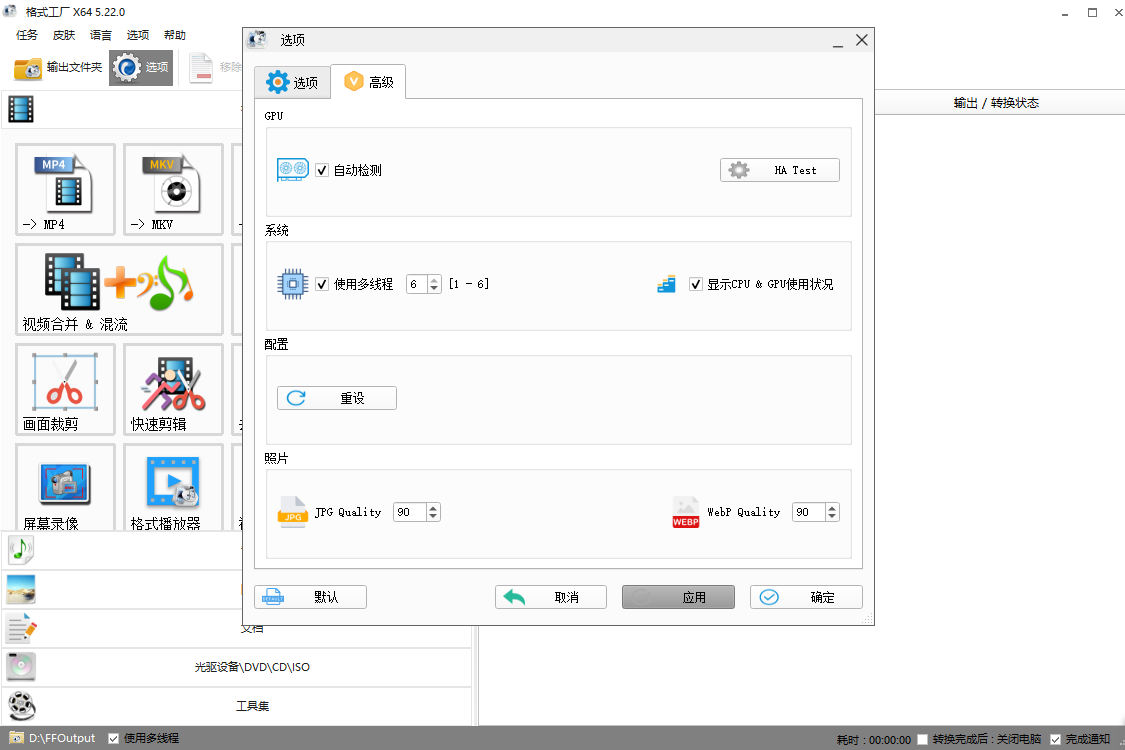Launch 视频合并 & 混流 tool
This screenshot has height=750, width=1125.
click(120, 288)
